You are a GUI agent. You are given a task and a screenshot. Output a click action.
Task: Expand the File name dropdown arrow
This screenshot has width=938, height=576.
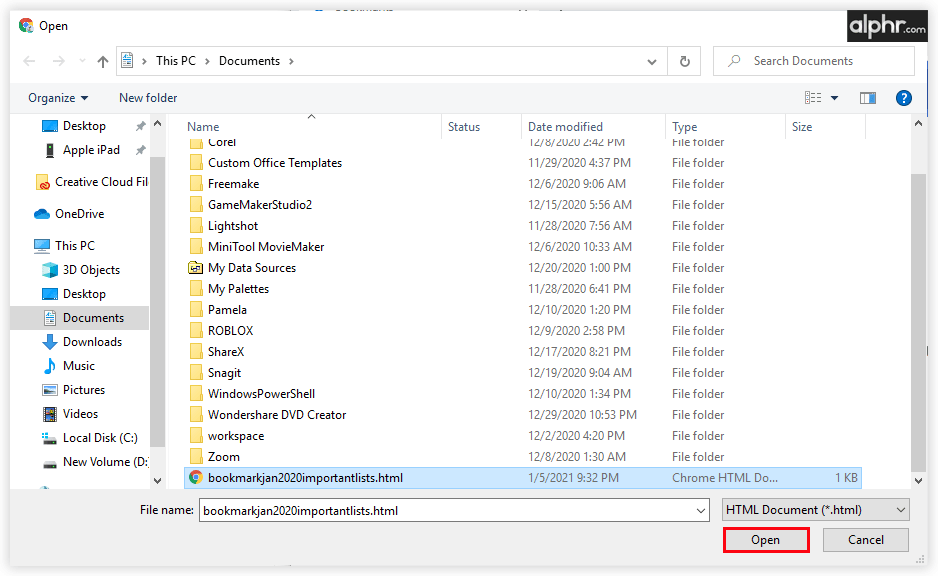(701, 510)
